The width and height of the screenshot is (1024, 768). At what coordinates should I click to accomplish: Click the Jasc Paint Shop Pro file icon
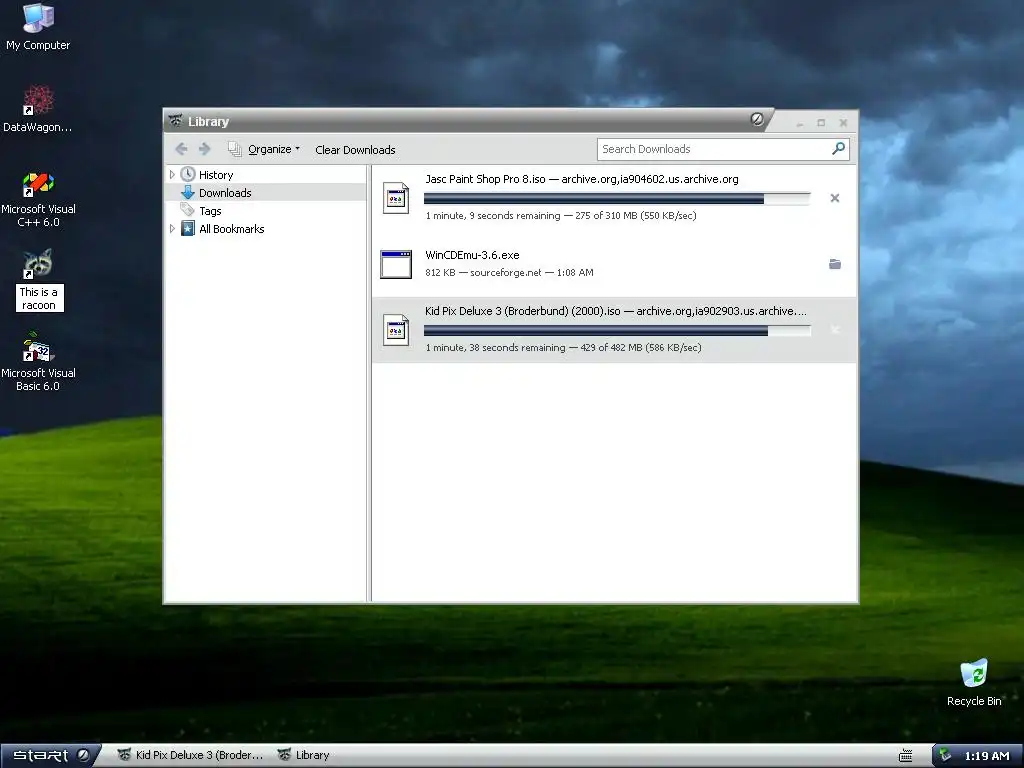tap(396, 198)
